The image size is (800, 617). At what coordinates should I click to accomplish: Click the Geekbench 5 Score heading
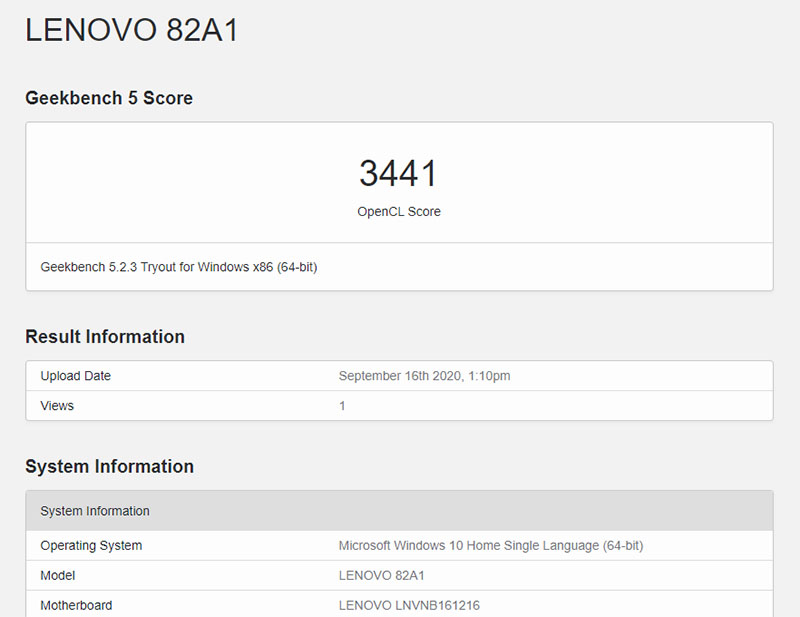109,98
